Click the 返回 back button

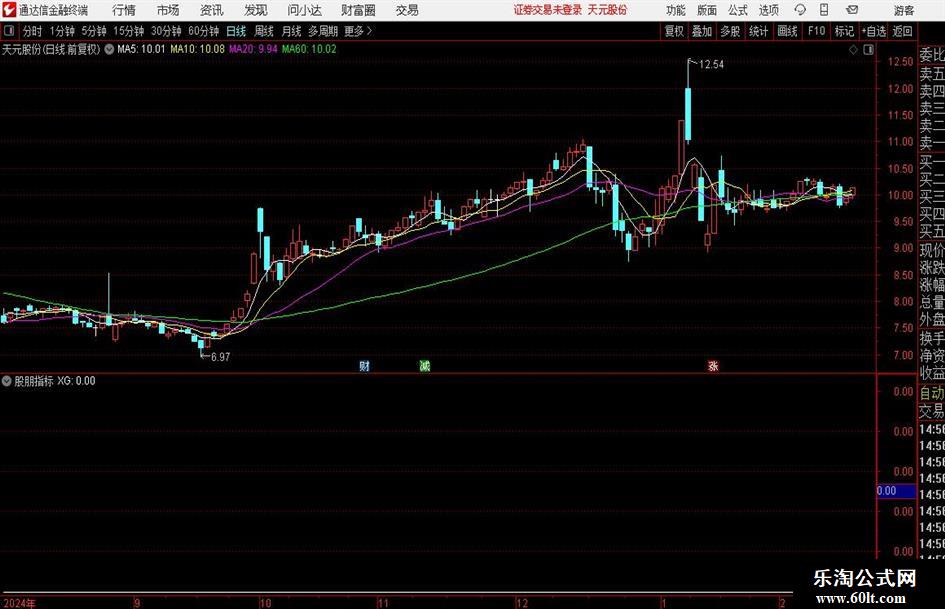click(x=902, y=31)
